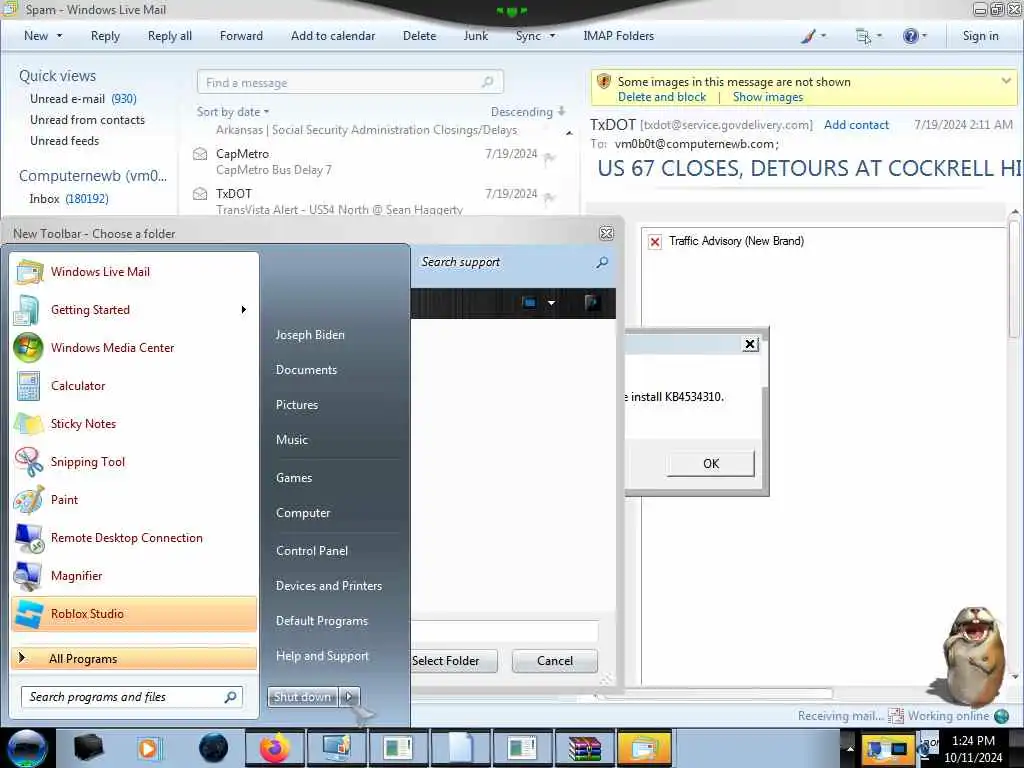The image size is (1024, 768).
Task: Open Music folder from Start menu
Action: [x=291, y=440]
